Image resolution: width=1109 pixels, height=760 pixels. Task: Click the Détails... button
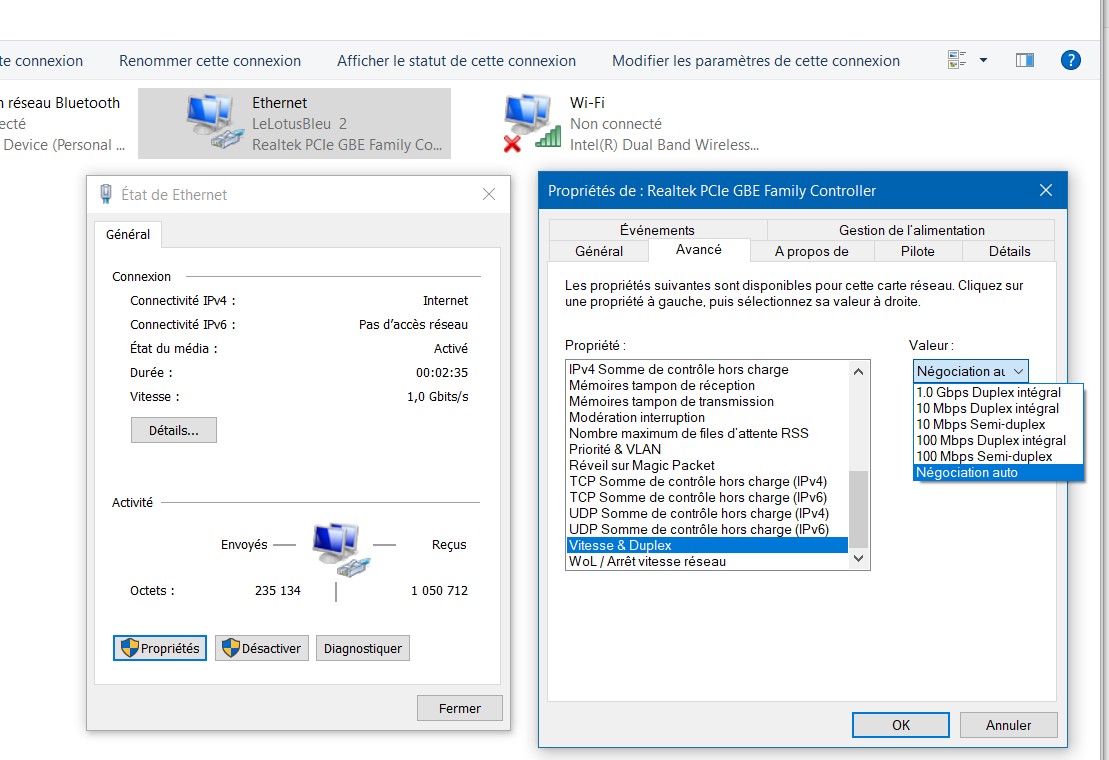(x=173, y=431)
